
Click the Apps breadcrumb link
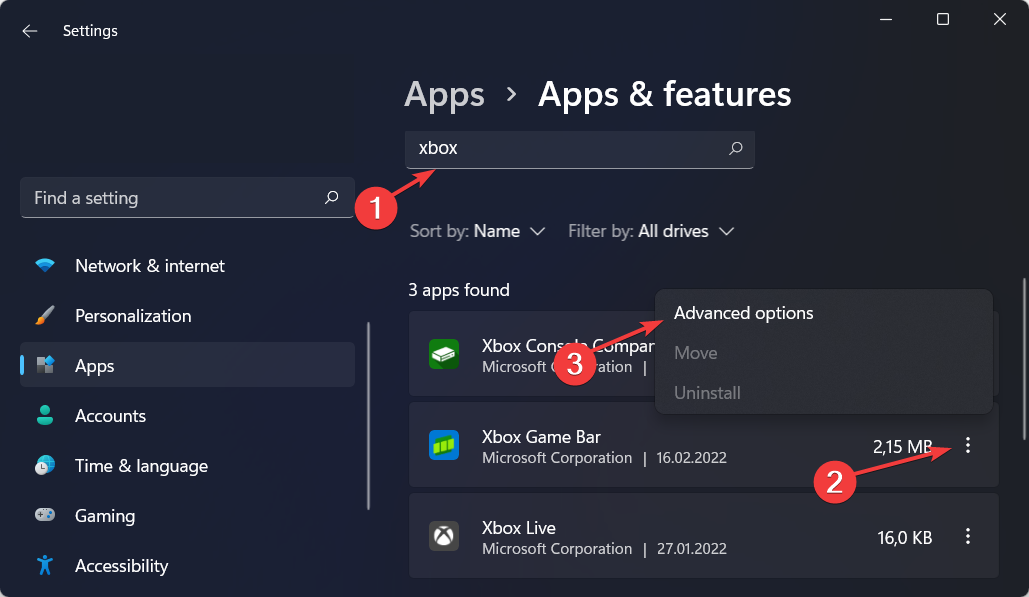pos(444,94)
